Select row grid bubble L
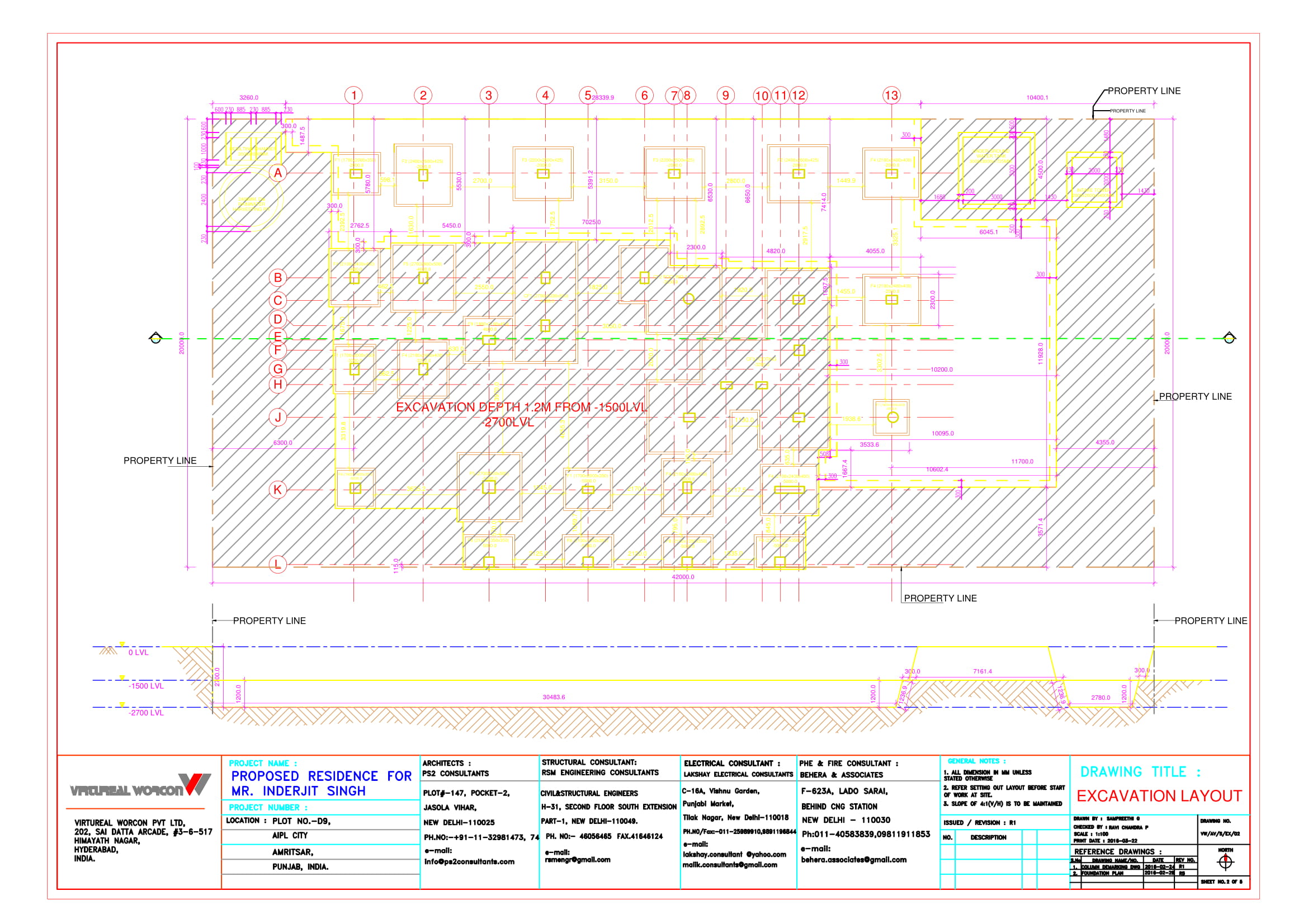Image resolution: width=1308 pixels, height=924 pixels. click(x=277, y=564)
